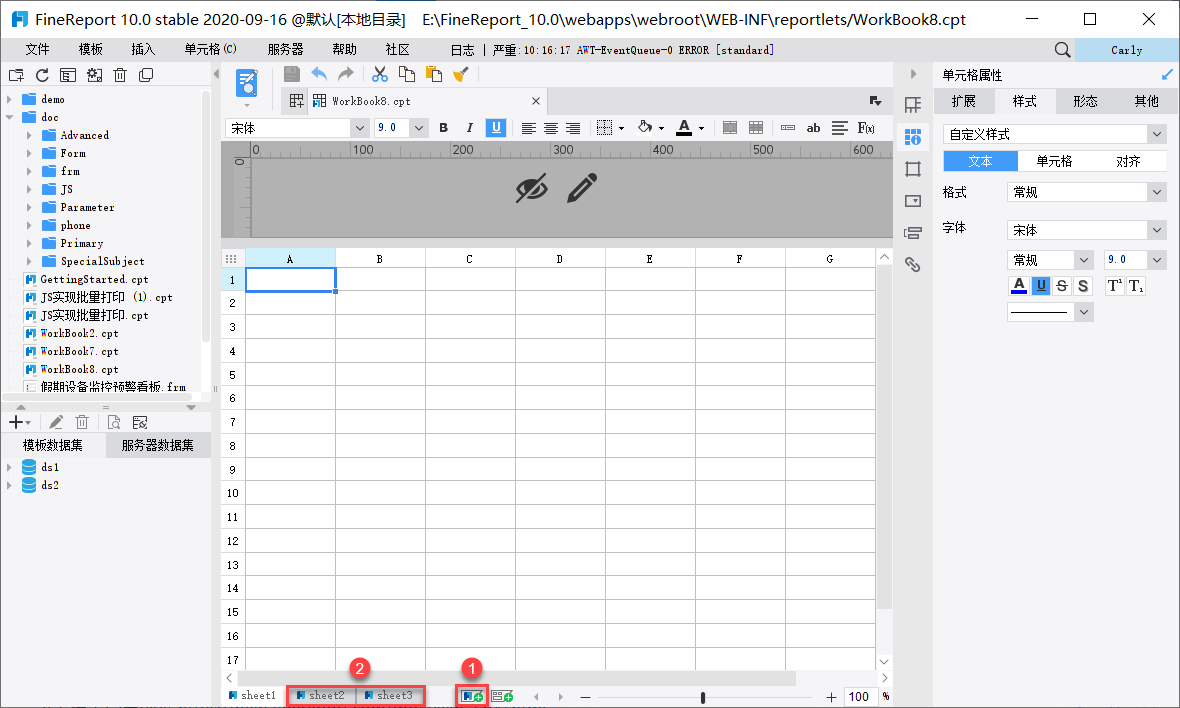This screenshot has width=1180, height=708.
Task: Toggle underline in toolbar
Action: click(x=496, y=128)
